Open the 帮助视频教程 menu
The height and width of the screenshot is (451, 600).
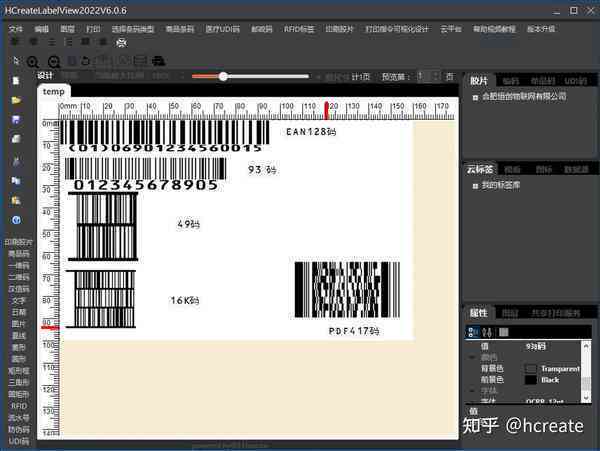pos(494,29)
